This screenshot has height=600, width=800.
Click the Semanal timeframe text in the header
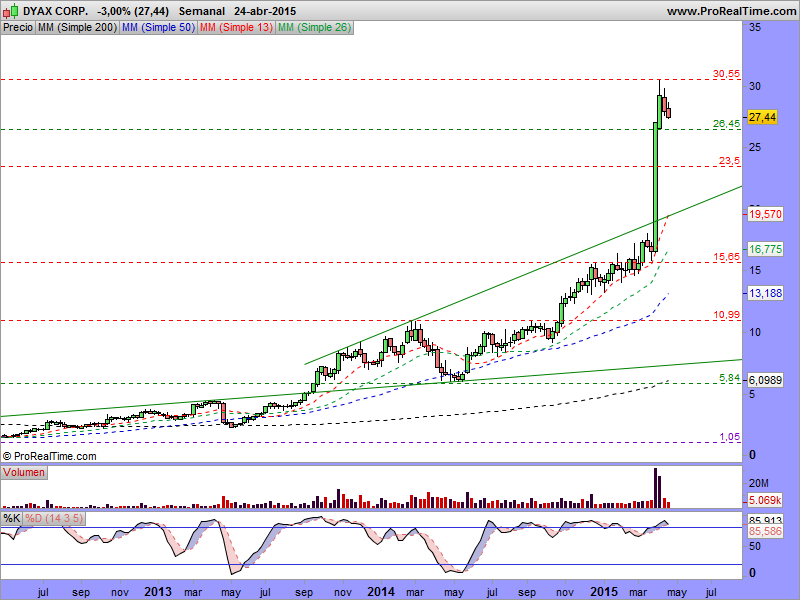(202, 11)
